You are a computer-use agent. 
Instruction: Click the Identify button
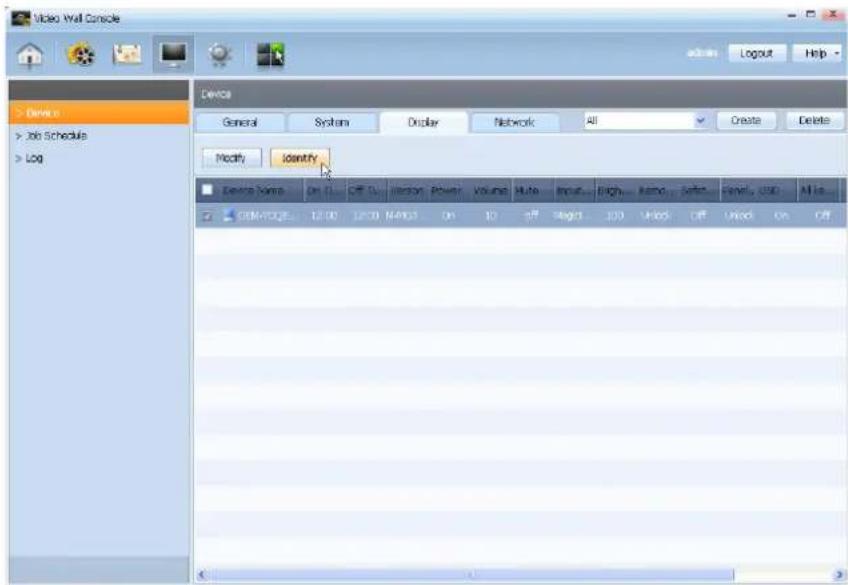(300, 158)
